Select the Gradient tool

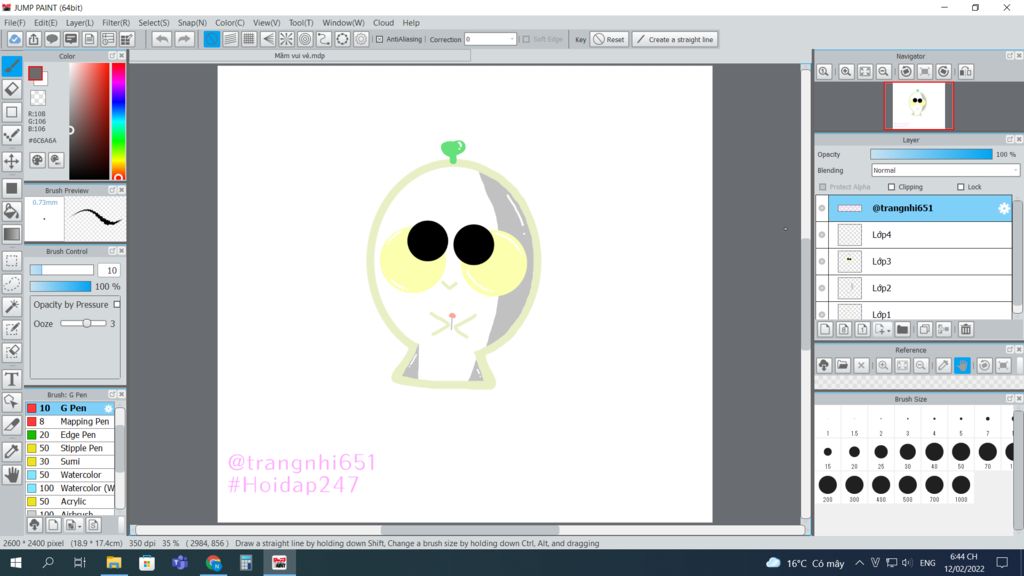[12, 233]
